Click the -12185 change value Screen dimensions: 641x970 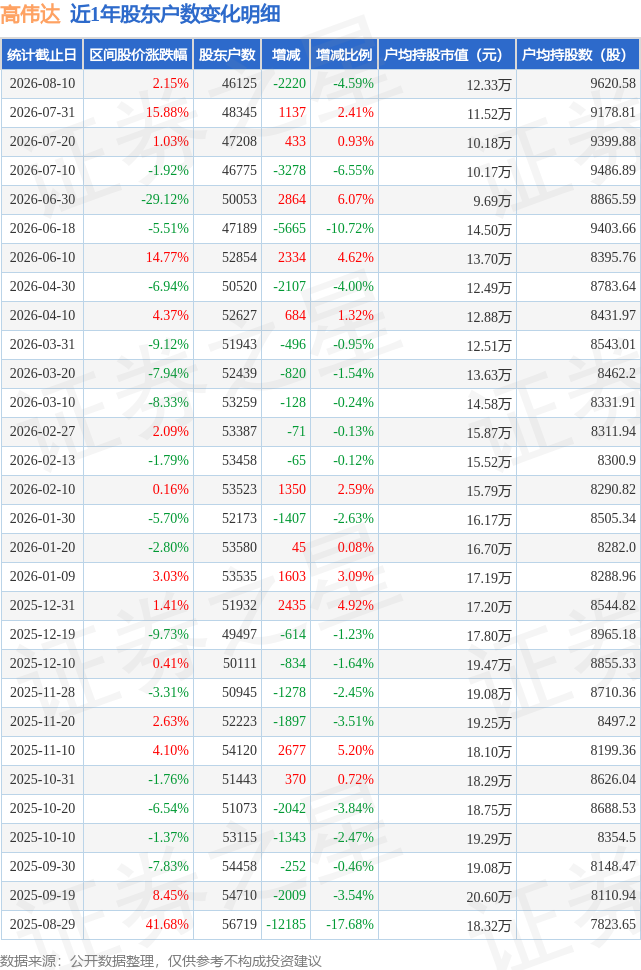point(286,924)
